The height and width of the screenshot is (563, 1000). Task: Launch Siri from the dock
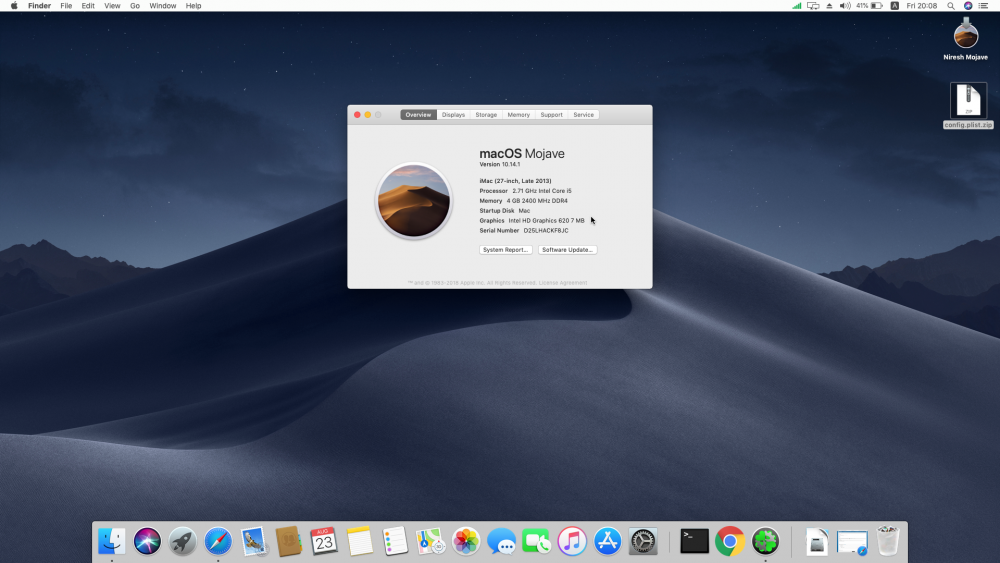click(147, 541)
